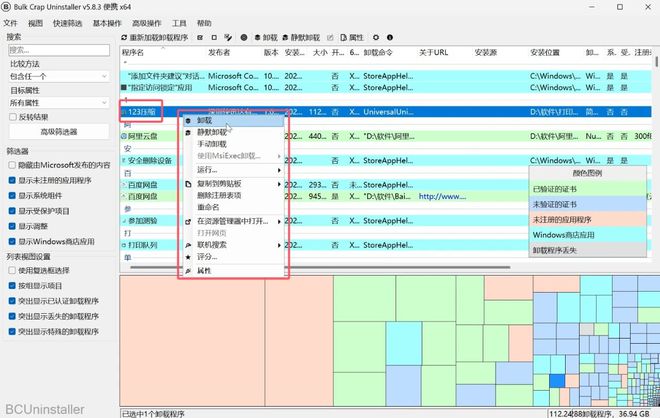The height and width of the screenshot is (418, 660).
Task: Click the 已验证的证书 green legend swatch
Action: [x=588, y=189]
